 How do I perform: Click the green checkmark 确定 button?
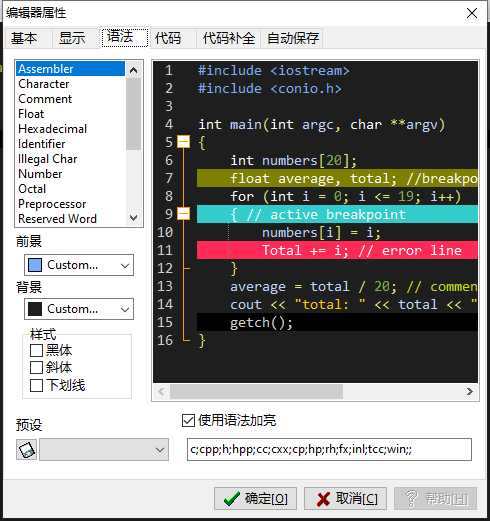click(x=255, y=499)
